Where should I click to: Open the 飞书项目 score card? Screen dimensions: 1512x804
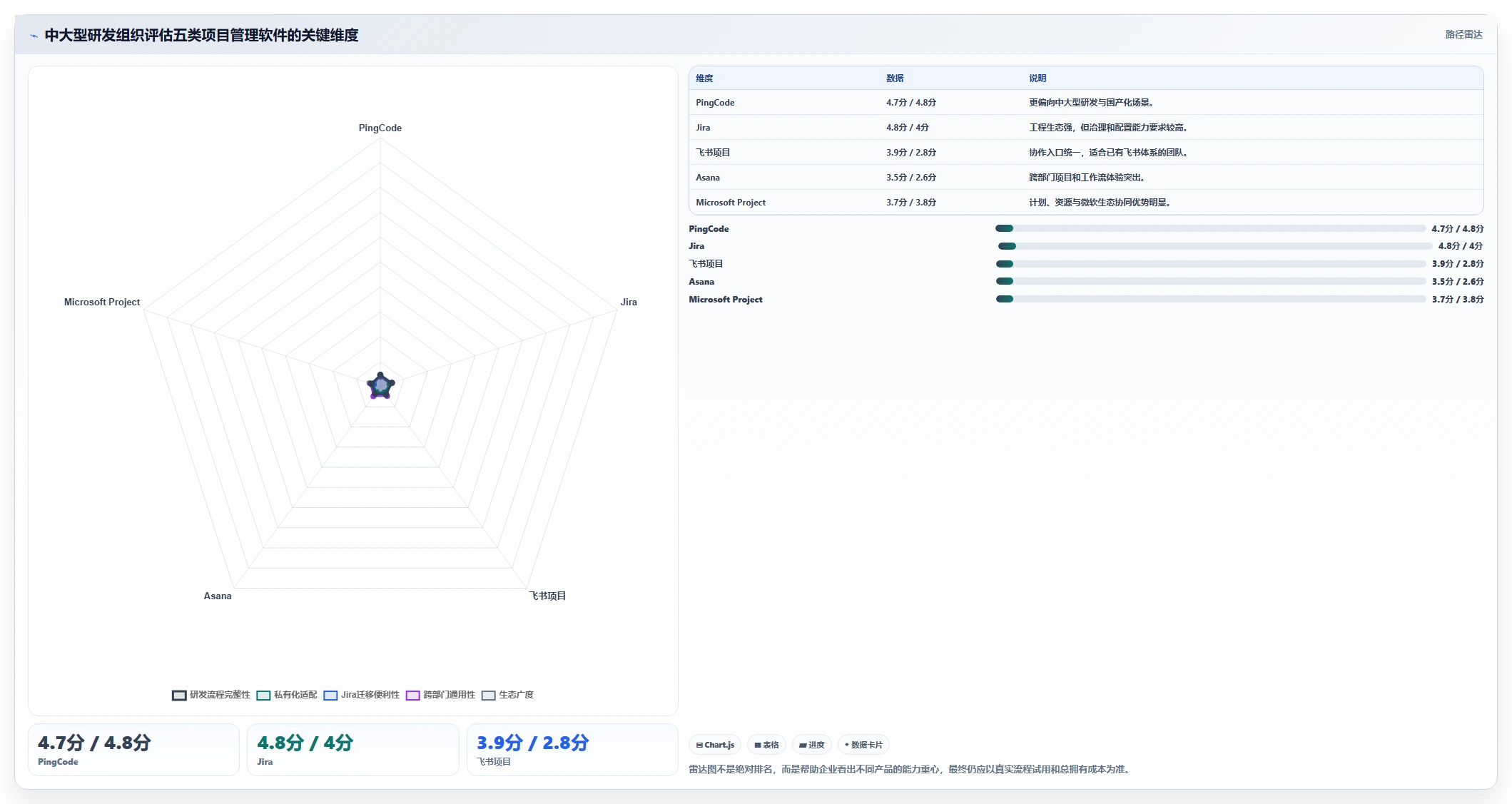572,750
